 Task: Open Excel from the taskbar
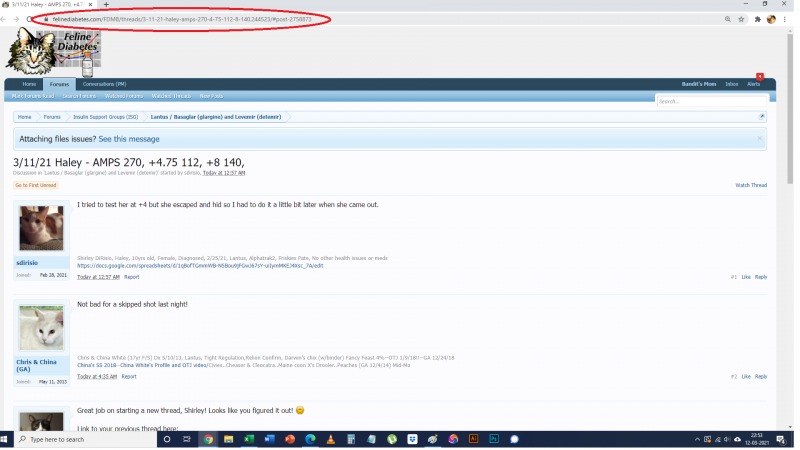[249, 439]
